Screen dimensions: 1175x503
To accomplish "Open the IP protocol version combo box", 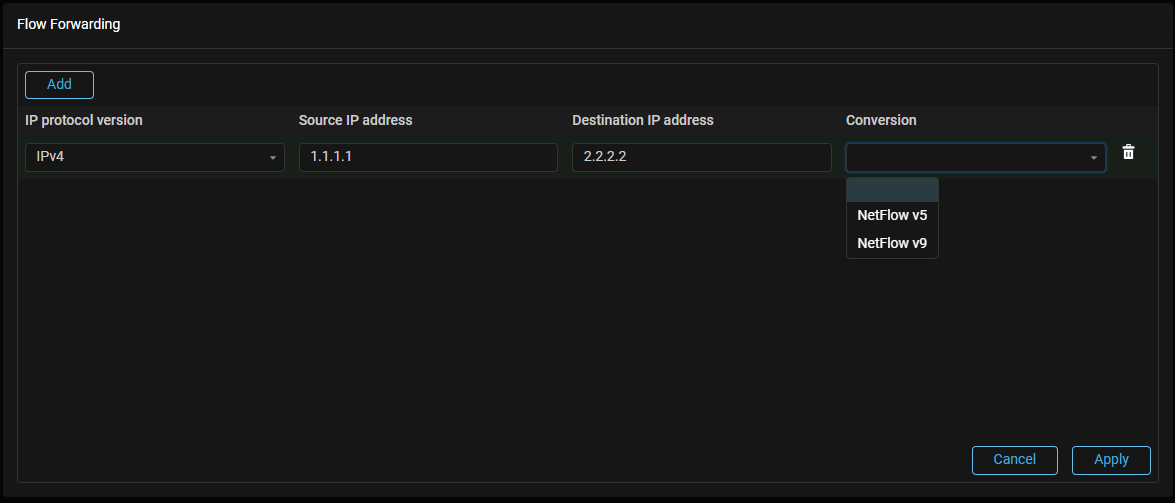I will point(155,157).
